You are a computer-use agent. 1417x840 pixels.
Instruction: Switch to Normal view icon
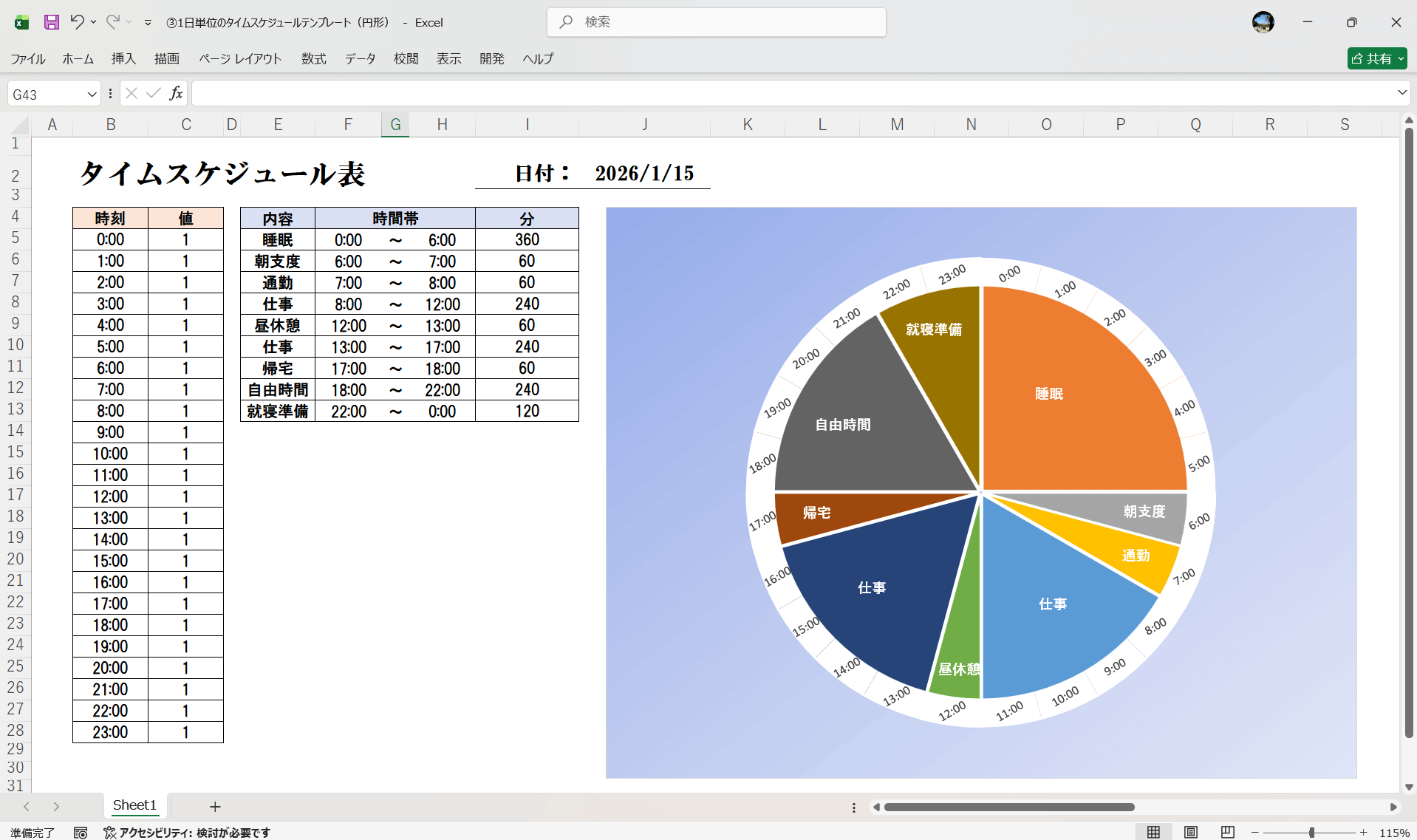pyautogui.click(x=1155, y=831)
